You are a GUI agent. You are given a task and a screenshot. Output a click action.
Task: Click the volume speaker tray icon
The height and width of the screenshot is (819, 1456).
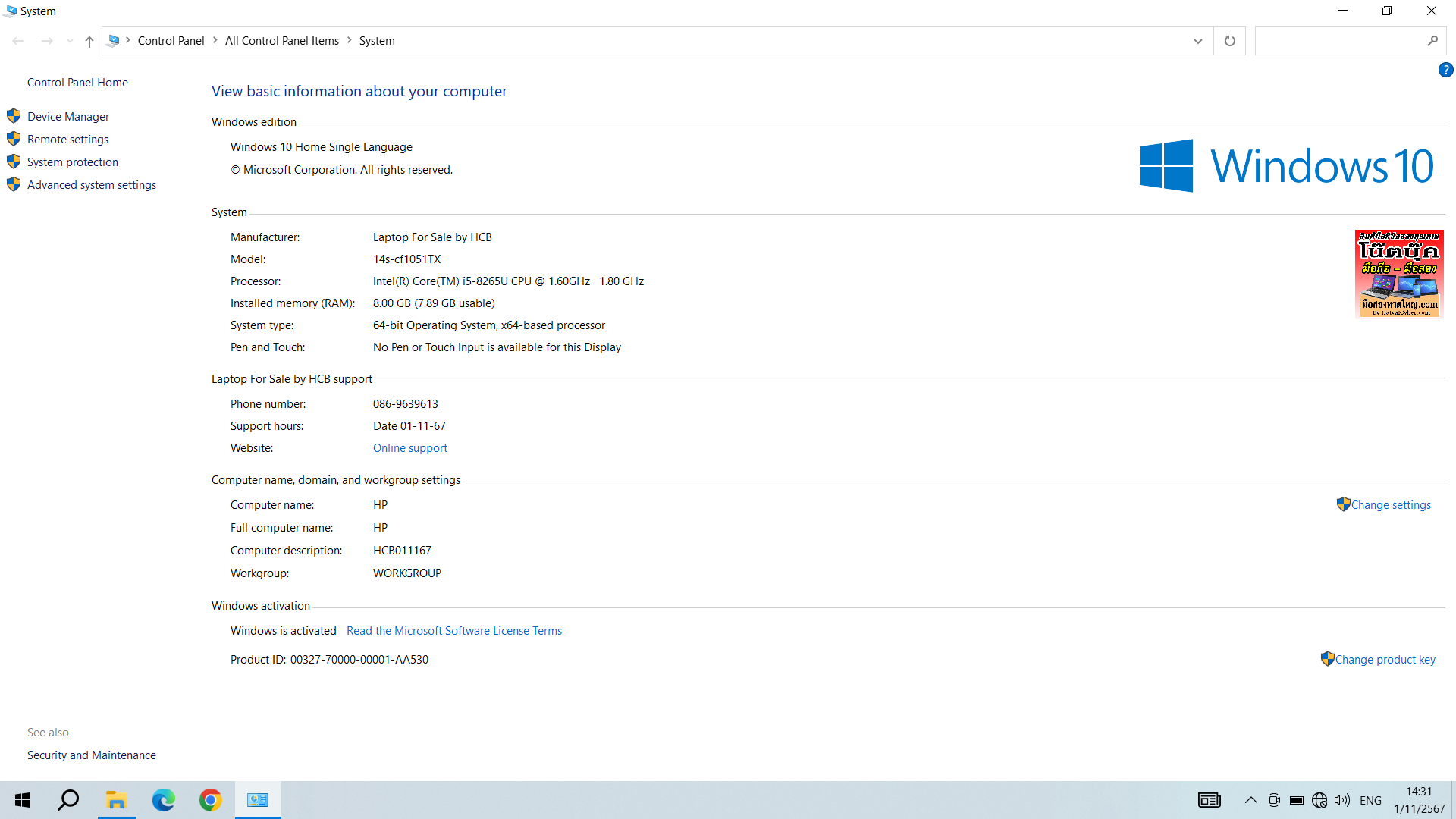coord(1341,800)
